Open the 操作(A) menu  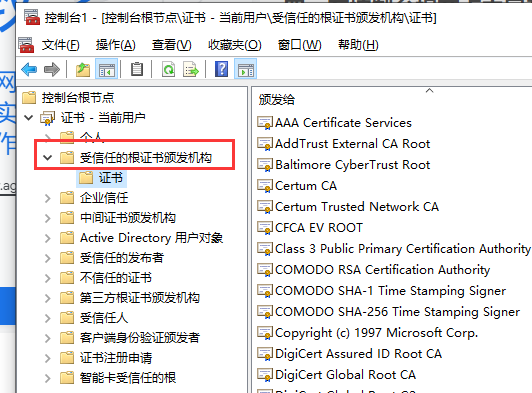point(115,45)
